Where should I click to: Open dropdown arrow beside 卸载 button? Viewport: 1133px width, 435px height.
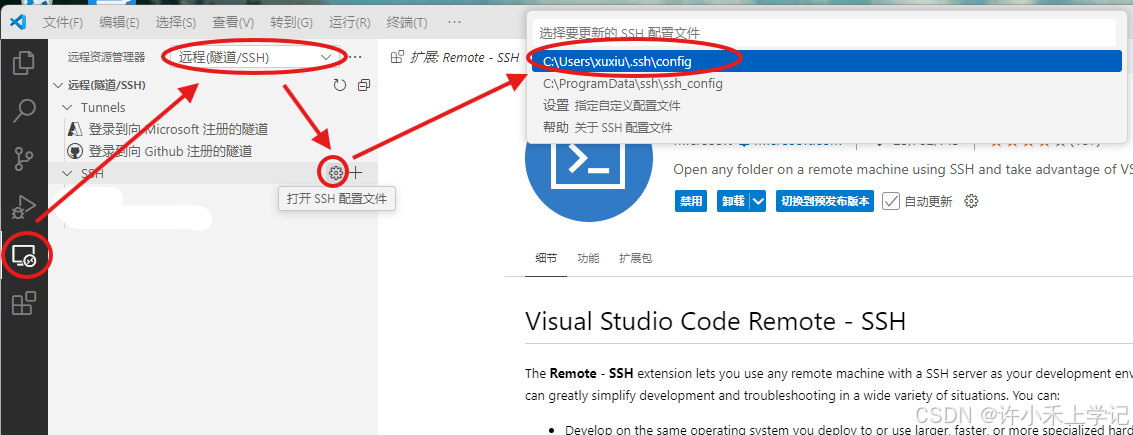757,201
